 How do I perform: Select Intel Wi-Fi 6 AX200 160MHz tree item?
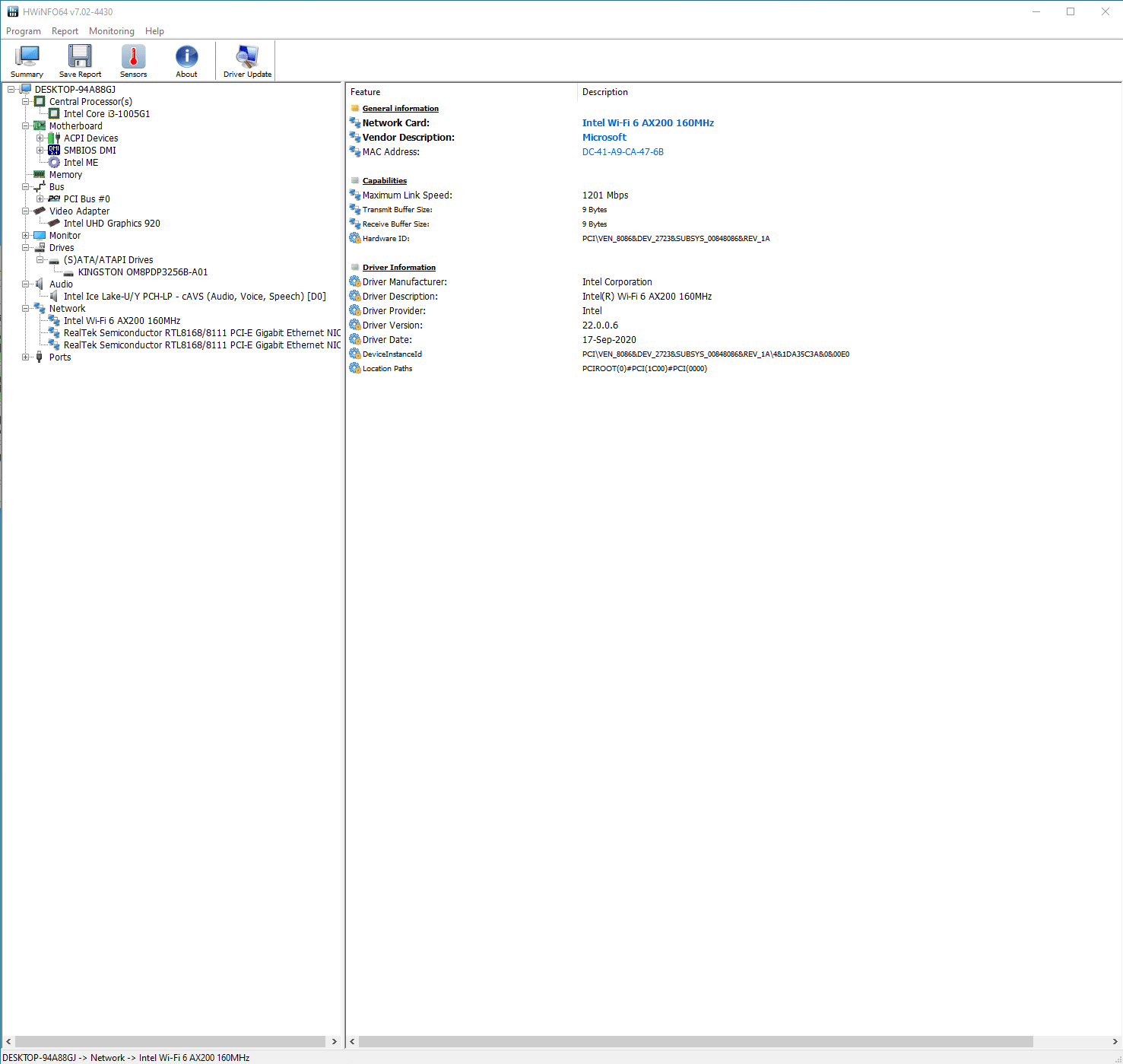pyautogui.click(x=122, y=321)
